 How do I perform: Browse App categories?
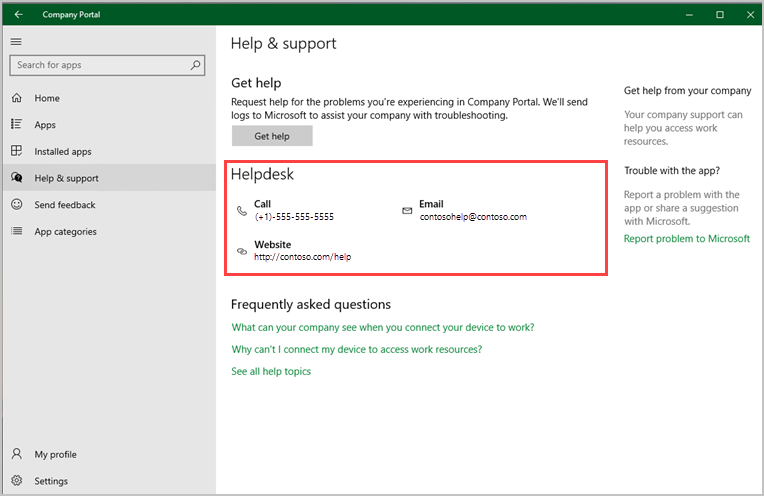[x=109, y=231]
